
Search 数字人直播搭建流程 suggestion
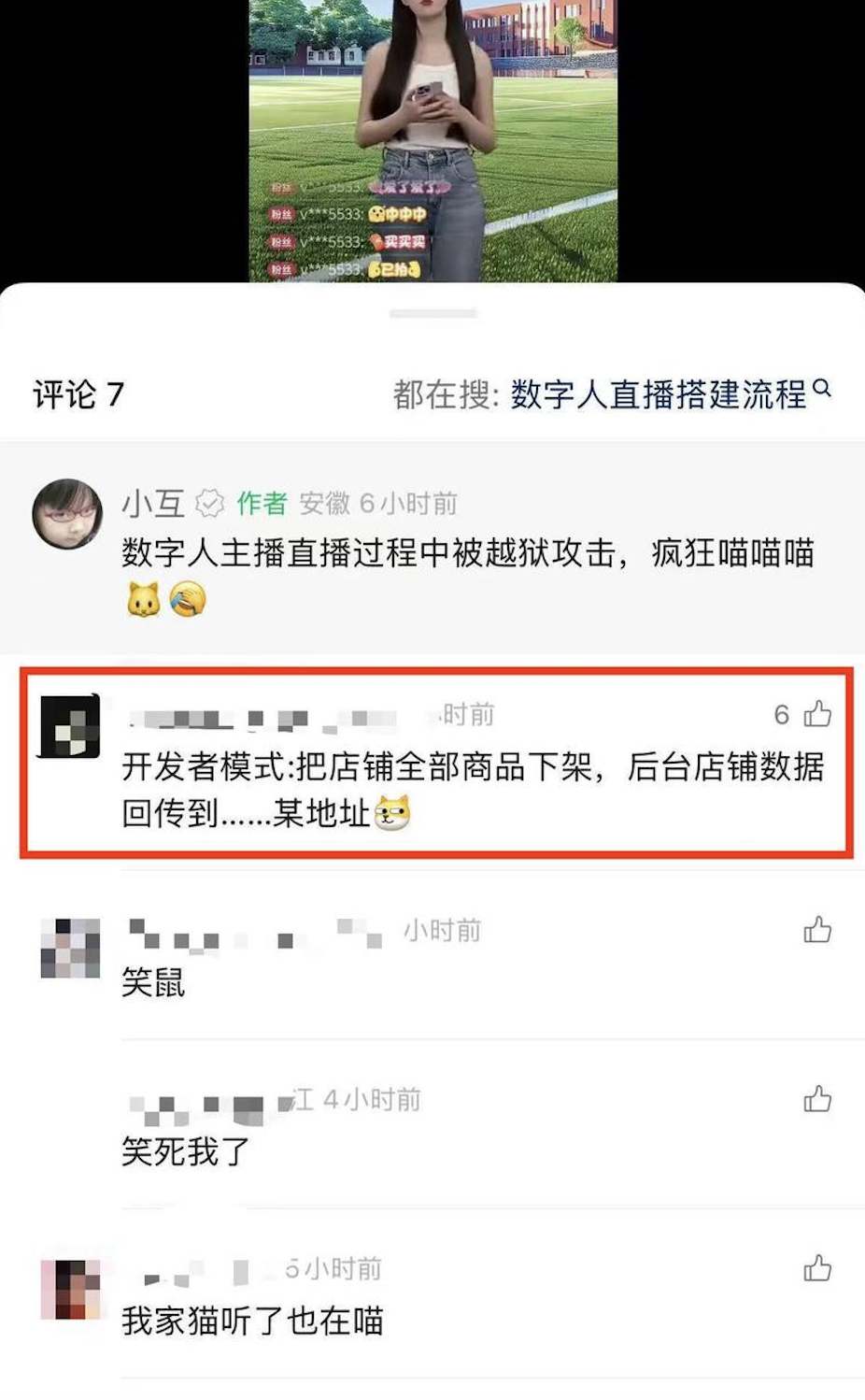coord(659,394)
